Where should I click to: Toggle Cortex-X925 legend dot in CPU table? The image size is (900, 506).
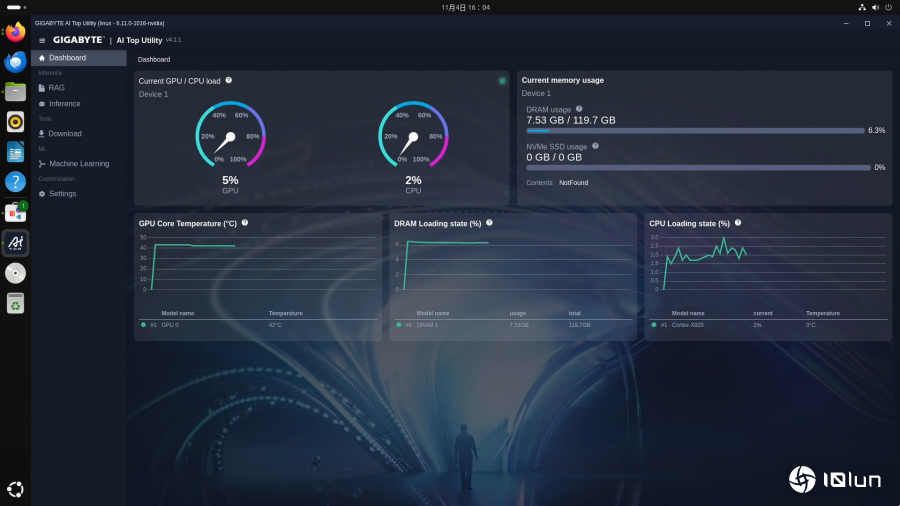tap(653, 325)
